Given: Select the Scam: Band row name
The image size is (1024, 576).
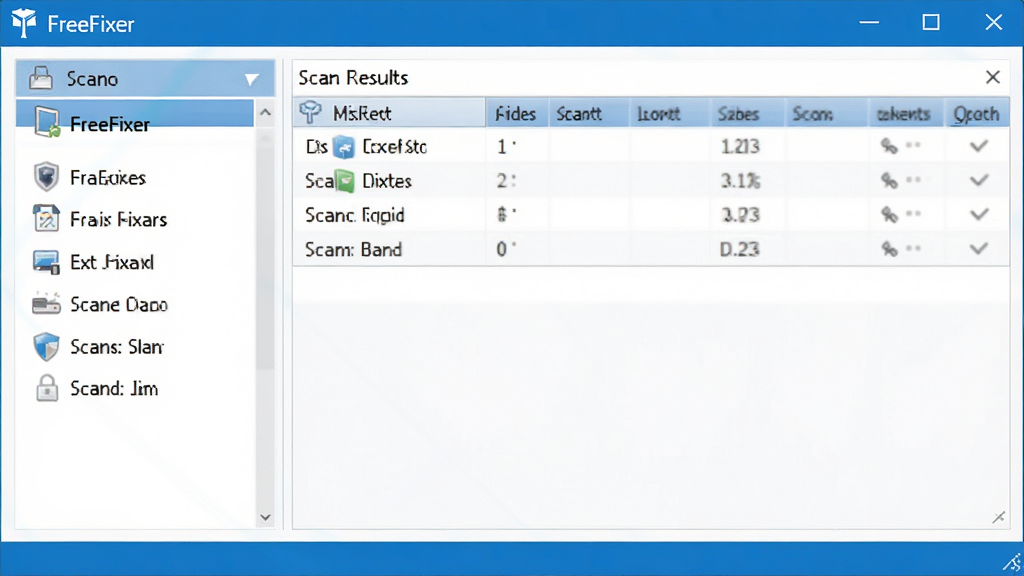Looking at the screenshot, I should [x=353, y=249].
